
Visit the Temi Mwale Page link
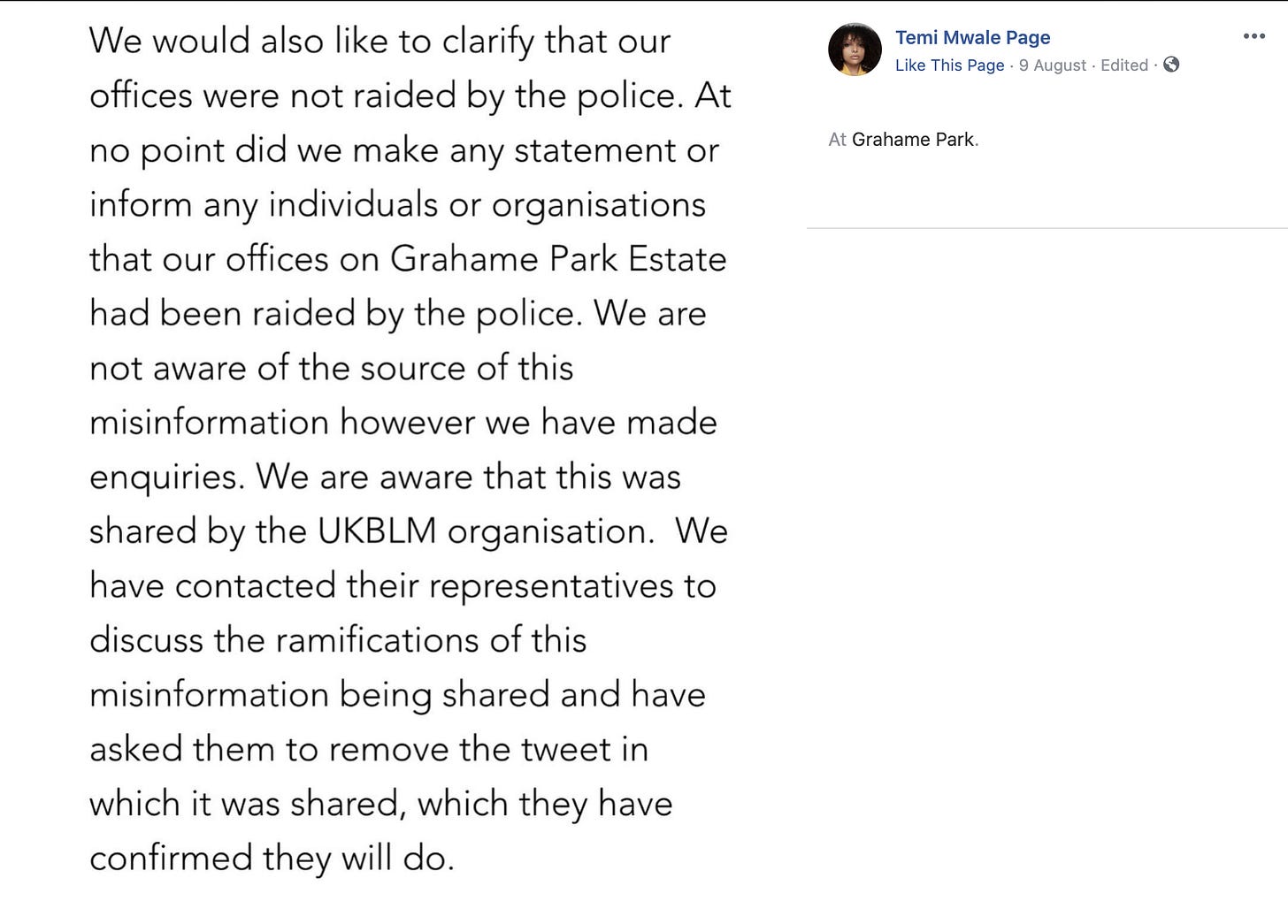(x=972, y=37)
